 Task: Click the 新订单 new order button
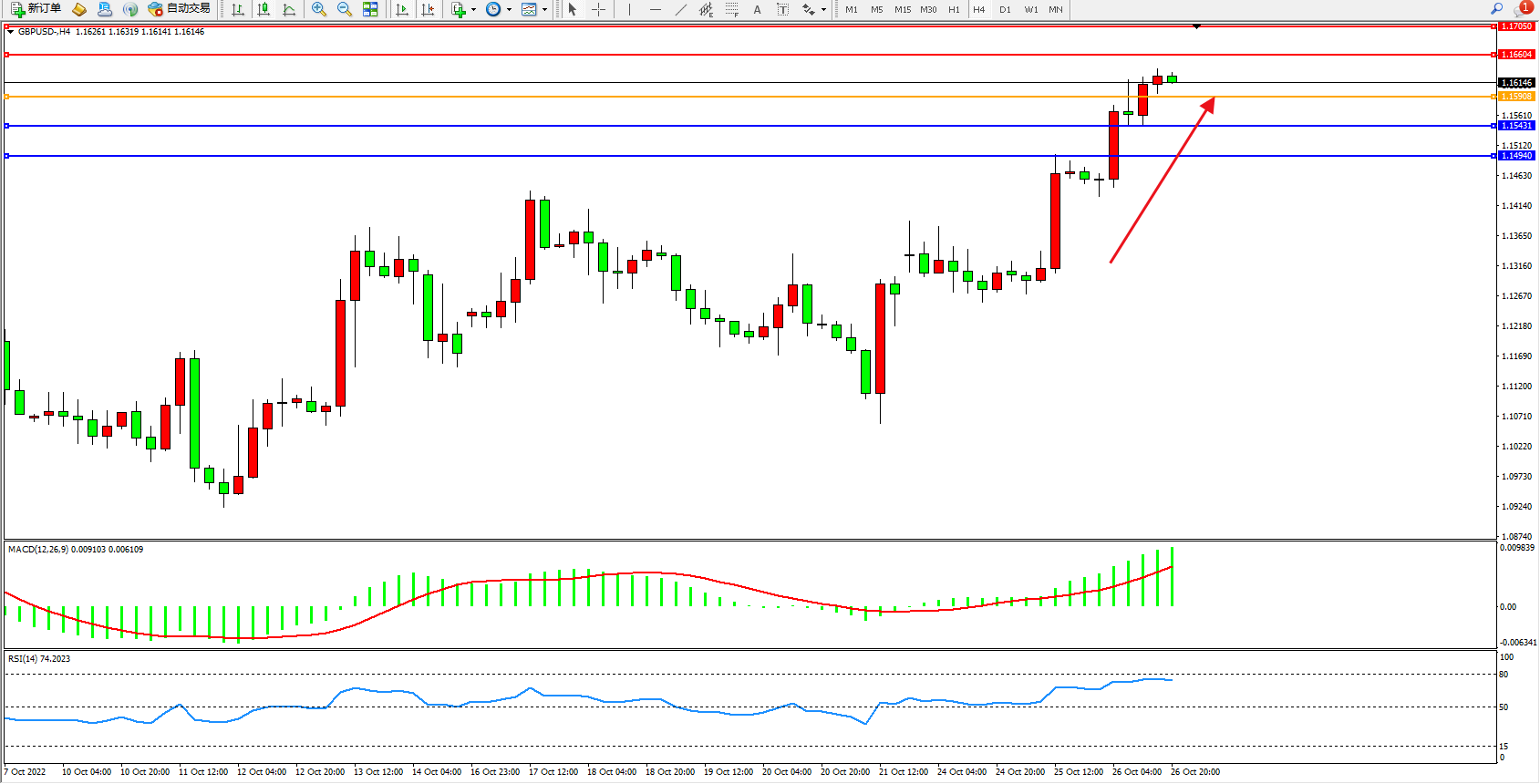point(36,9)
